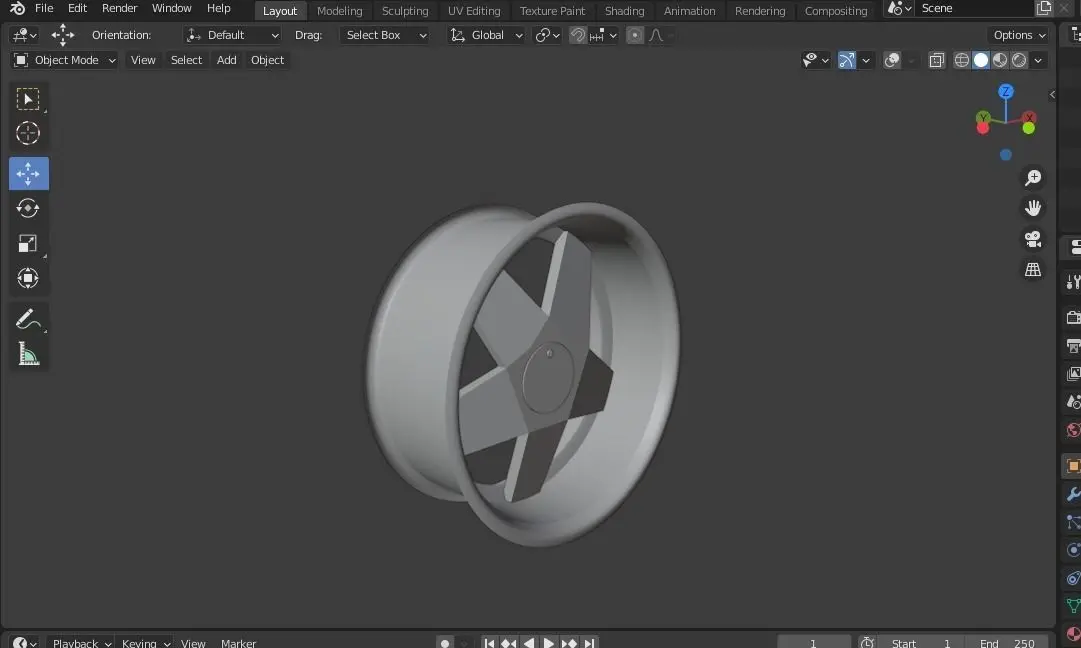The height and width of the screenshot is (648, 1081).
Task: Toggle snapping magnet
Action: [x=578, y=35]
